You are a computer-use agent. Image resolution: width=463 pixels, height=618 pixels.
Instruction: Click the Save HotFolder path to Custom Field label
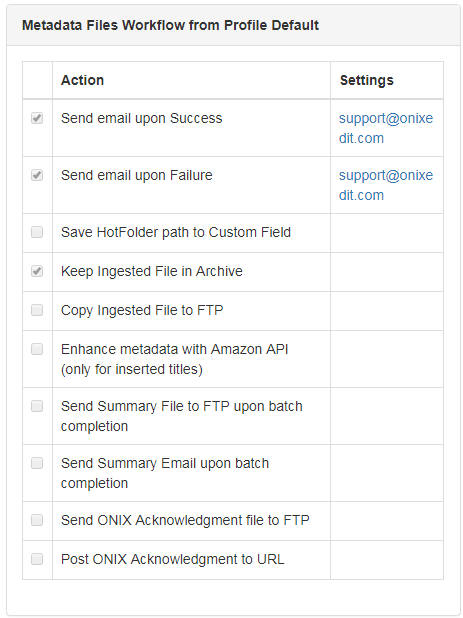point(176,232)
